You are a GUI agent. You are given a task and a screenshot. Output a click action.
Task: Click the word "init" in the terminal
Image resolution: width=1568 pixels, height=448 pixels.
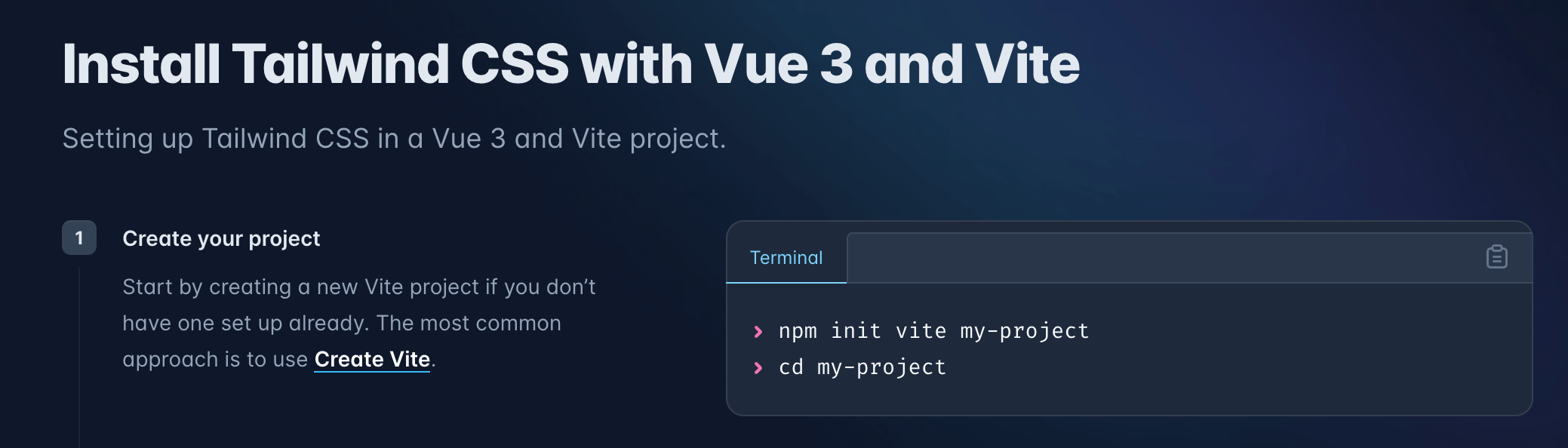(856, 331)
